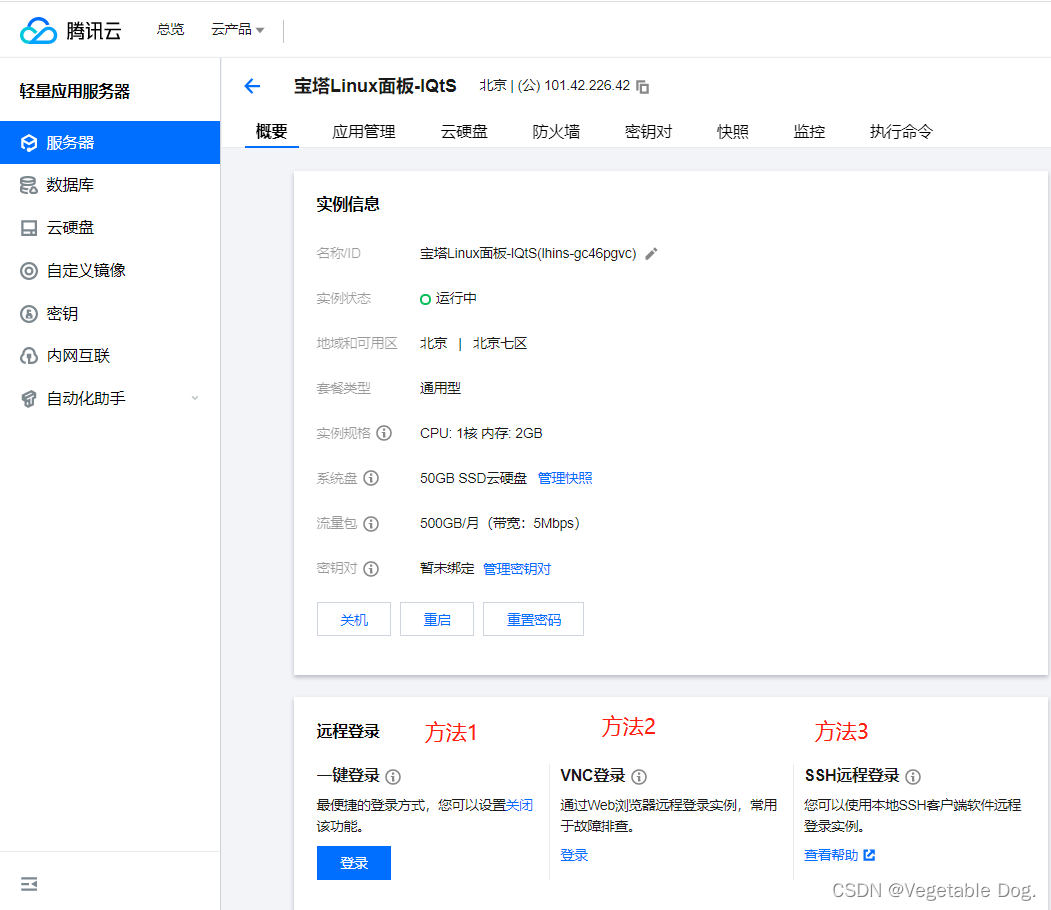Open the 云产品 dropdown menu

pyautogui.click(x=238, y=29)
